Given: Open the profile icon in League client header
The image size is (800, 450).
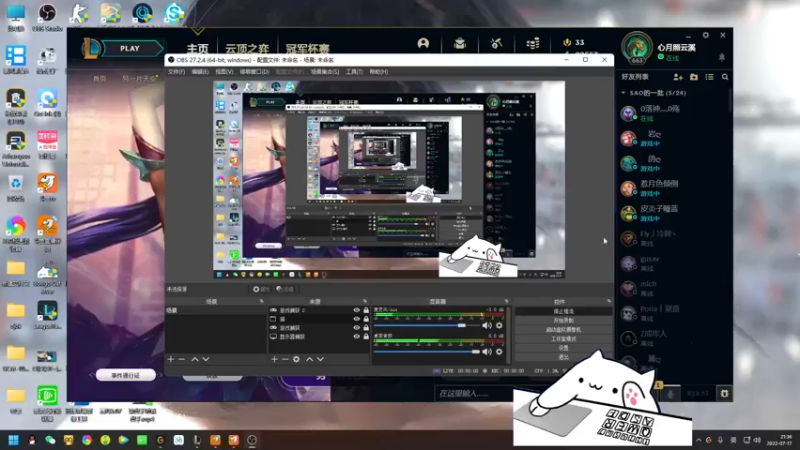Looking at the screenshot, I should (423, 43).
